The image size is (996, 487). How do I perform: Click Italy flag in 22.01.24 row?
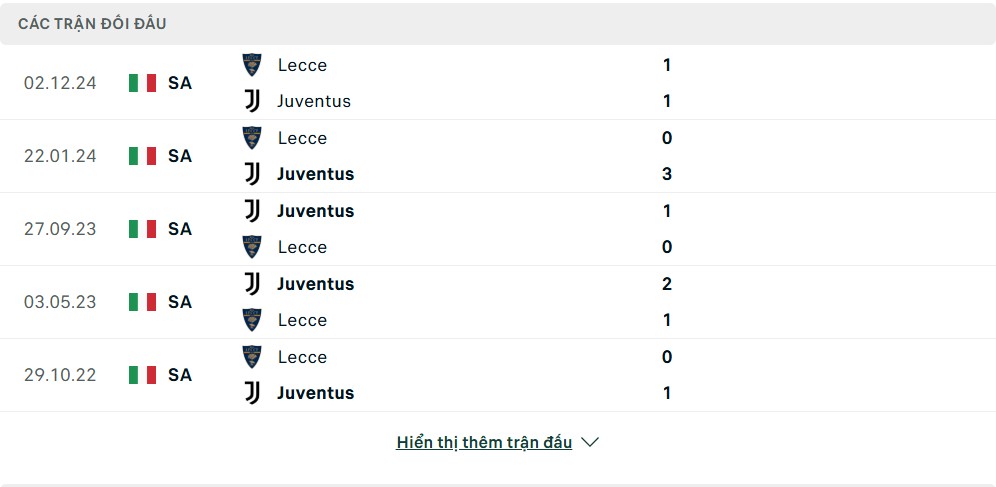(142, 156)
